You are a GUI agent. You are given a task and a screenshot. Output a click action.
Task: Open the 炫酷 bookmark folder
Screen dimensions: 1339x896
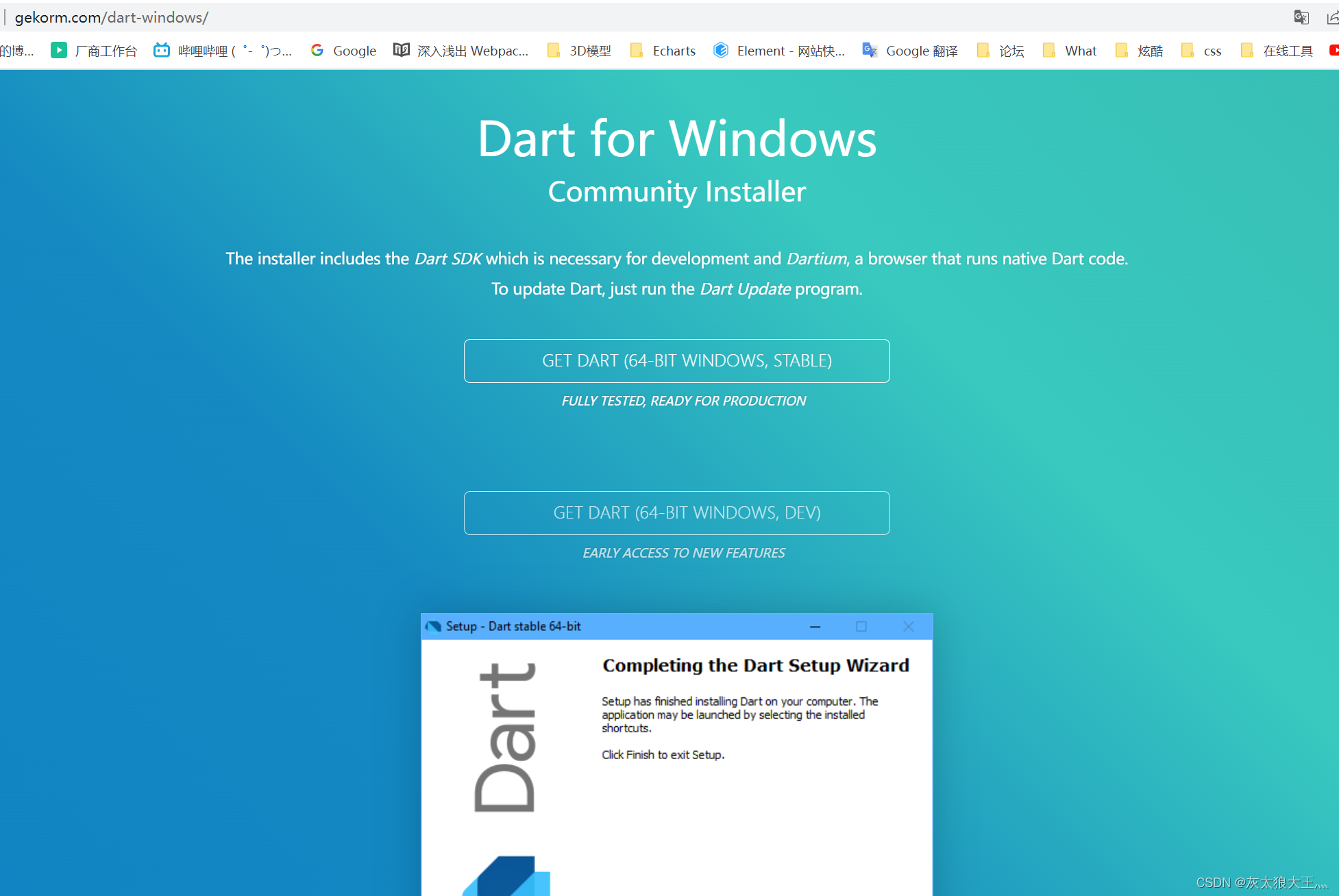click(1140, 51)
